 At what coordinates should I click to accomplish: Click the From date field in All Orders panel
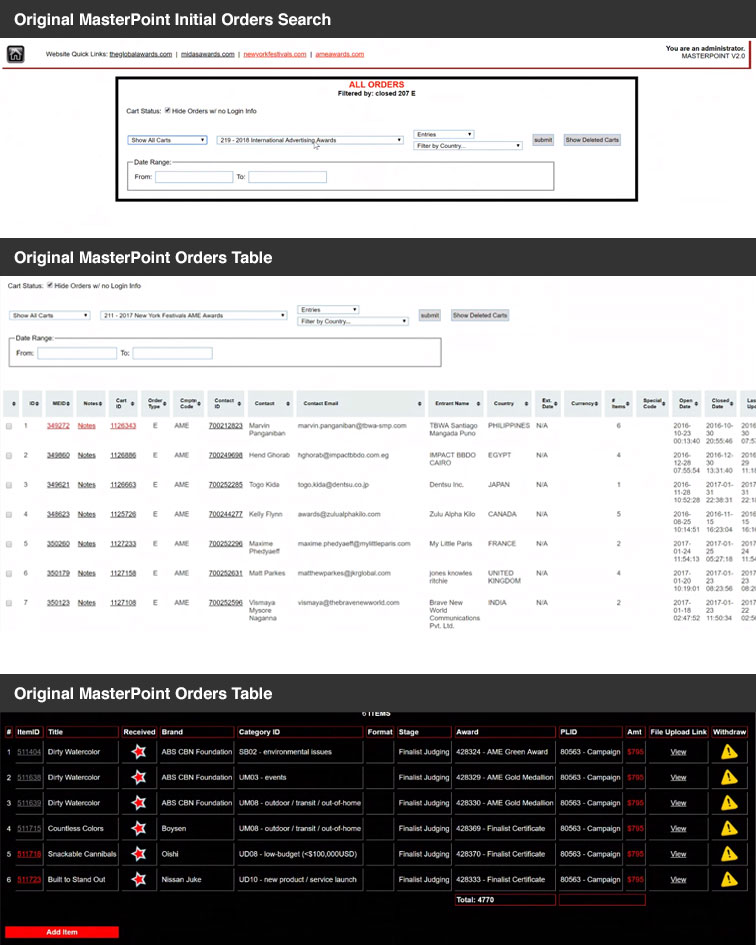[x=194, y=177]
